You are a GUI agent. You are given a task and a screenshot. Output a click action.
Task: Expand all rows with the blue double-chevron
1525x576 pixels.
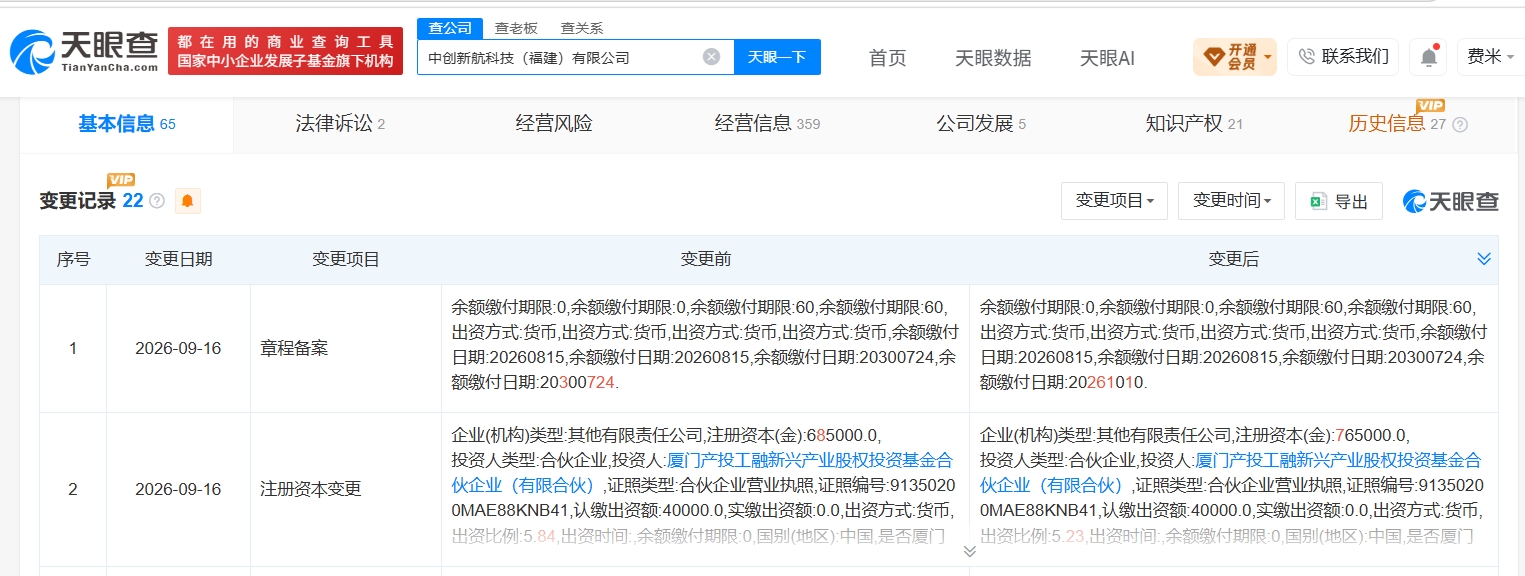pyautogui.click(x=1484, y=259)
